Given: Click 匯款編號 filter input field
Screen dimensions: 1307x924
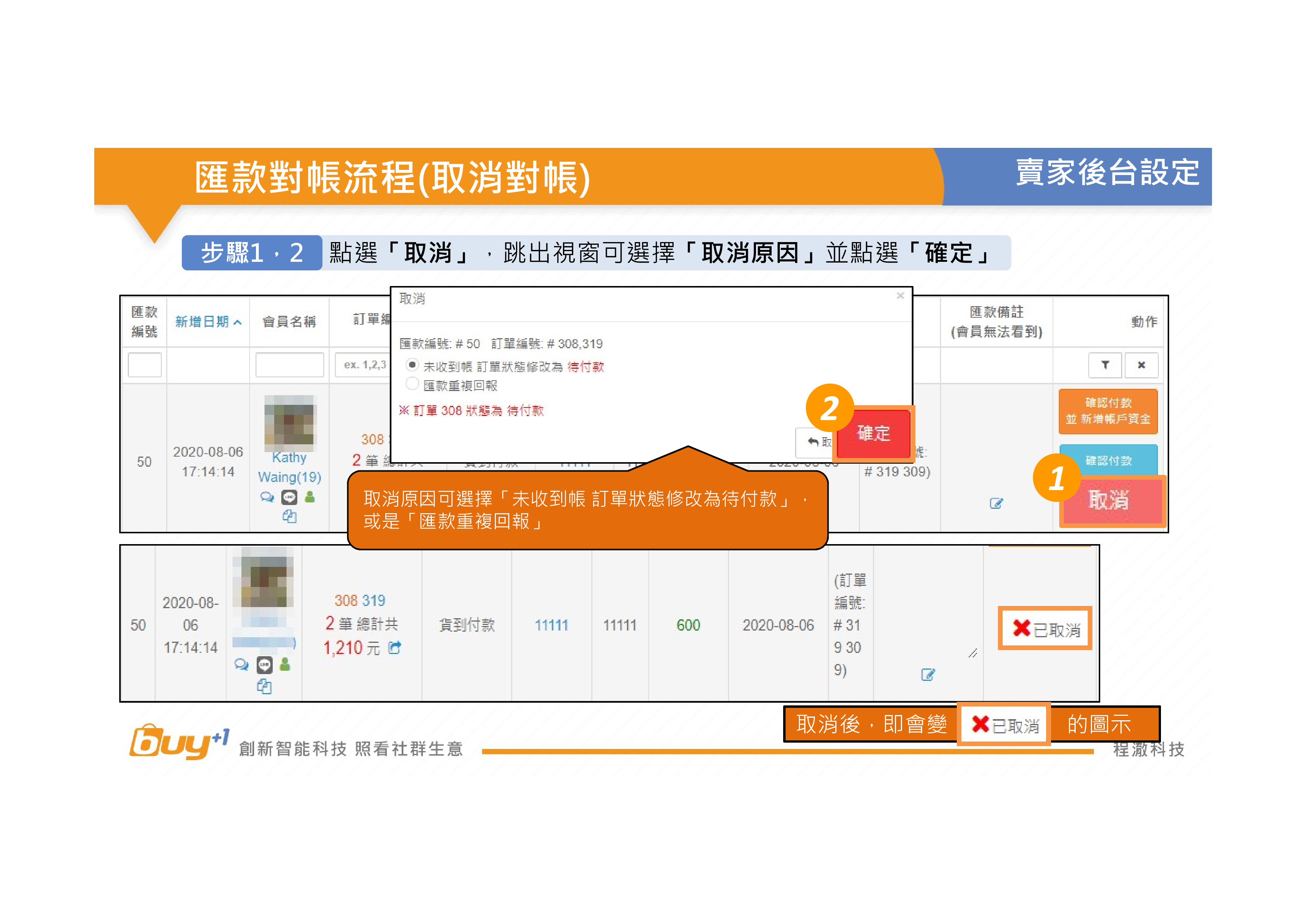Looking at the screenshot, I should click(145, 365).
